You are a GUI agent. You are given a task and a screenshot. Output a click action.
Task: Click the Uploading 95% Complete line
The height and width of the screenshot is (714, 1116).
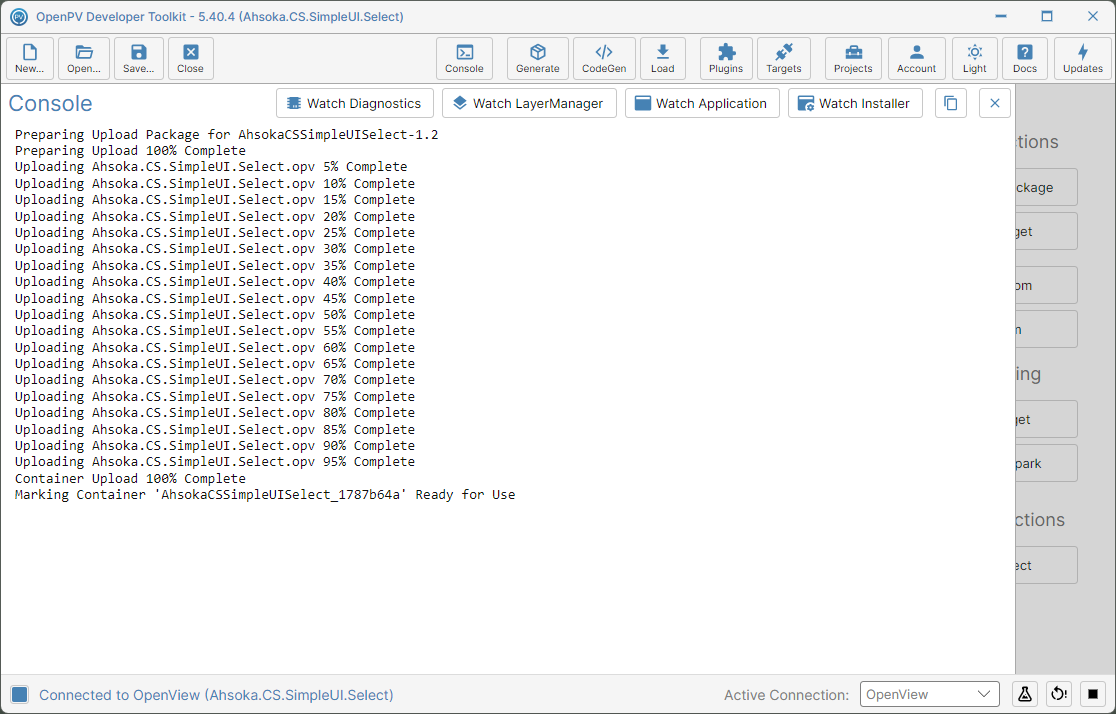(215, 462)
